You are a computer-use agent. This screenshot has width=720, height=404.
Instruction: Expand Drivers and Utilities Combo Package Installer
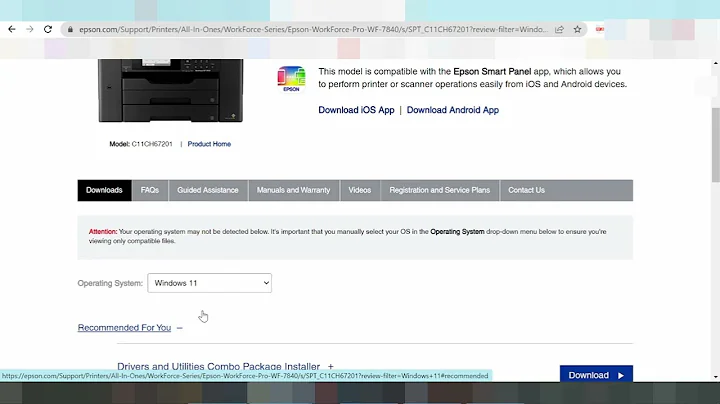219,366
